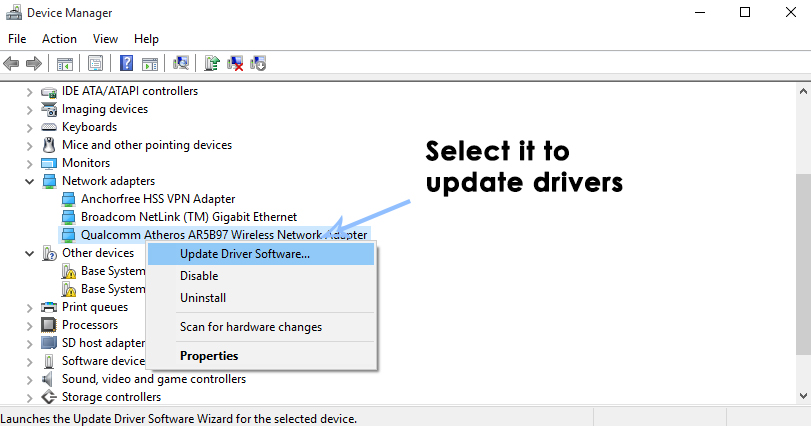Choose Disable from the context menu
The image size is (811, 426).
261,276
